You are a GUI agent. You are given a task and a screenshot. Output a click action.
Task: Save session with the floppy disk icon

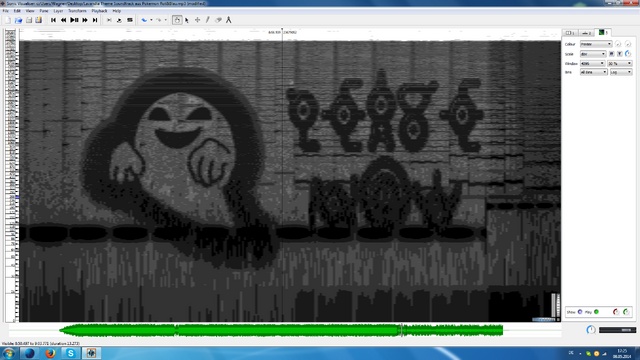pyautogui.click(x=29, y=20)
